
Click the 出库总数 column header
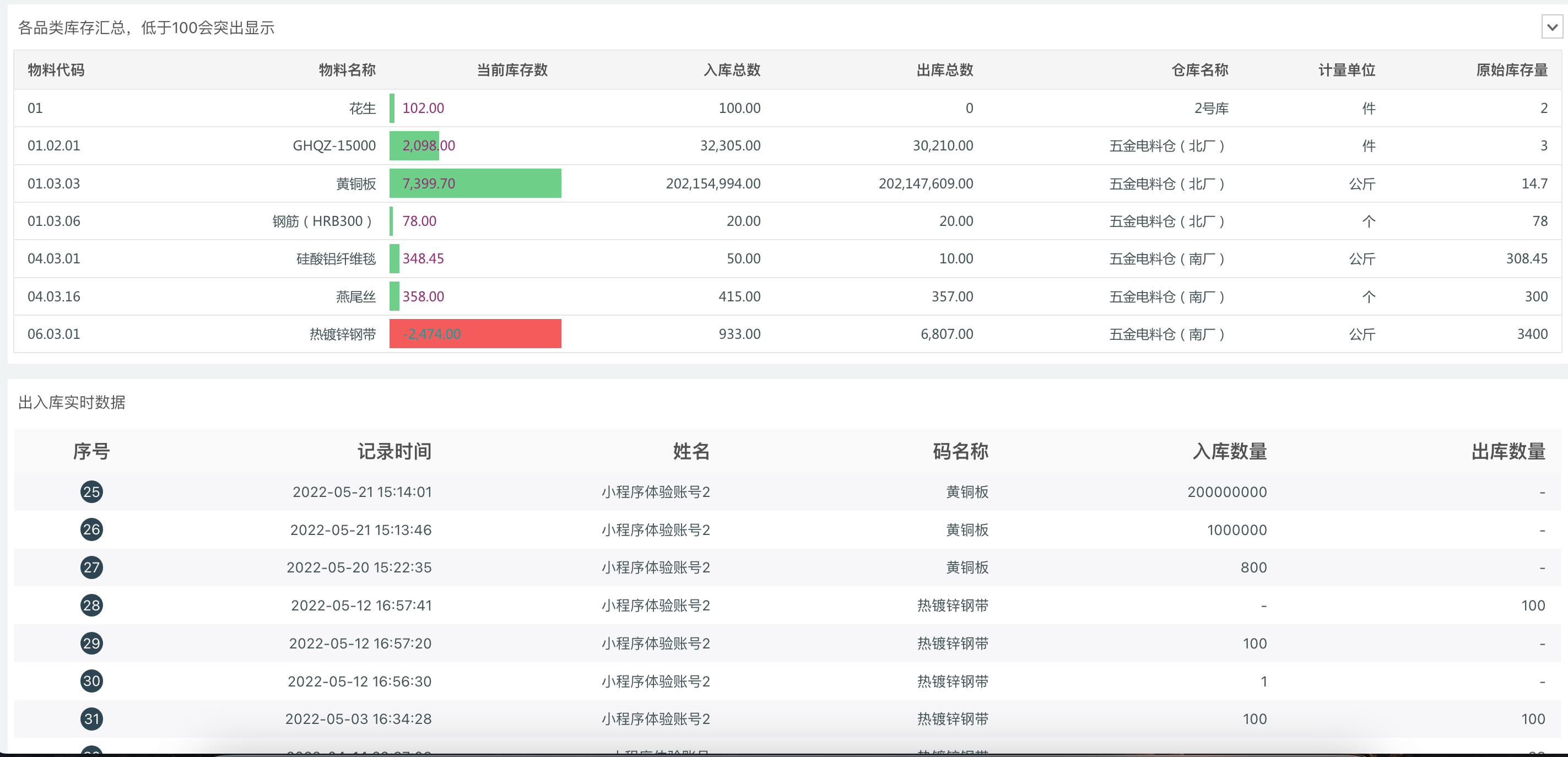(x=945, y=70)
